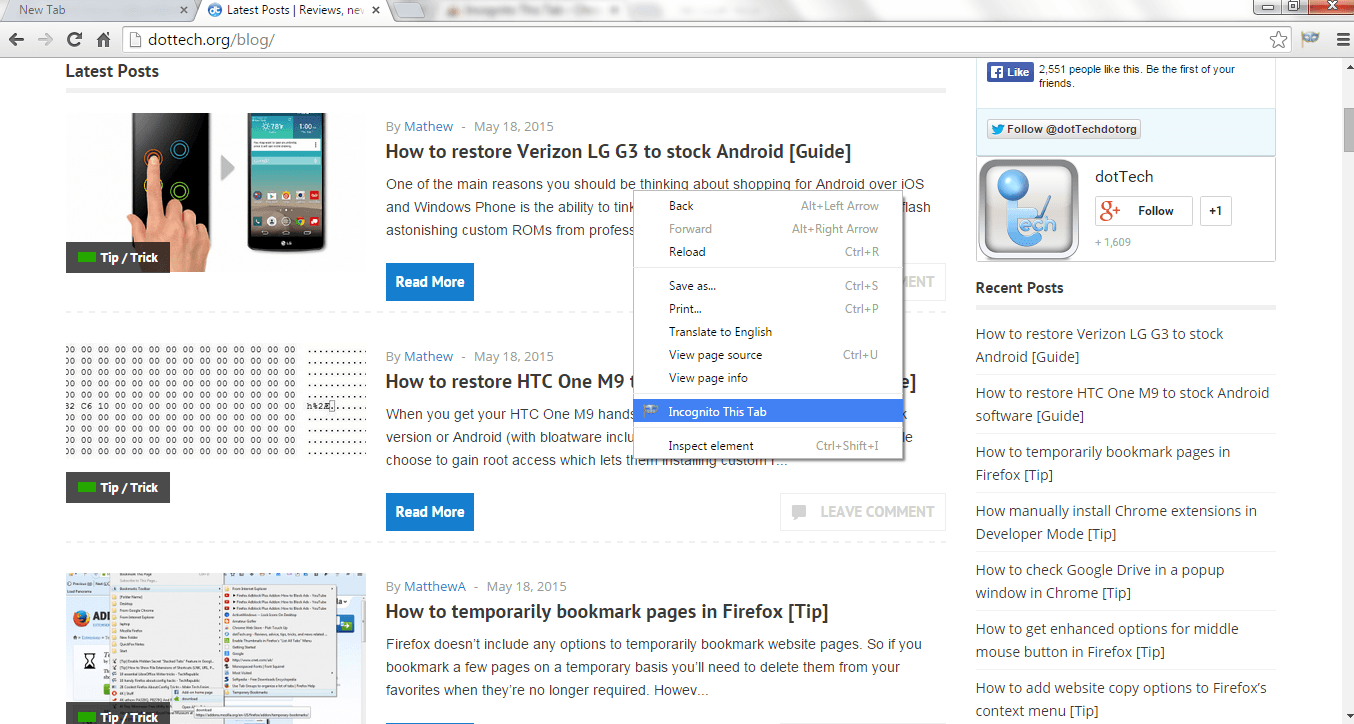
Task: Open recent post middle mouse button Firefox
Action: tap(1107, 640)
